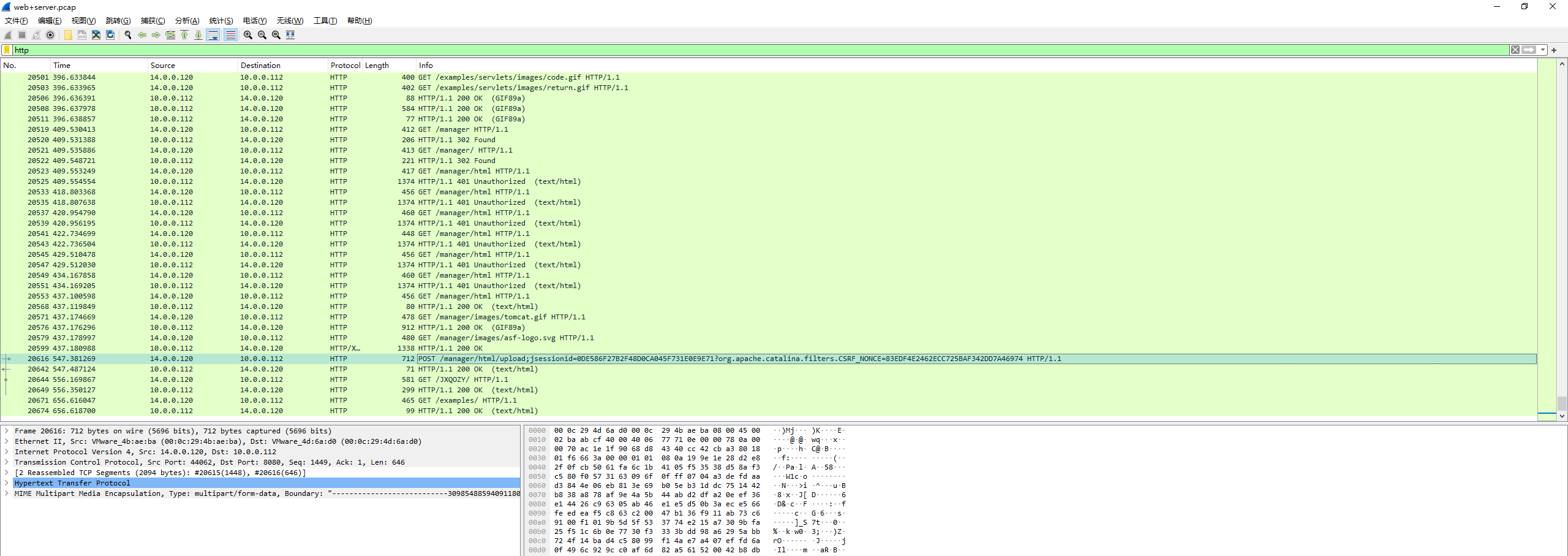Zoom out main window text
Screen dimensions: 1568x556
click(262, 35)
